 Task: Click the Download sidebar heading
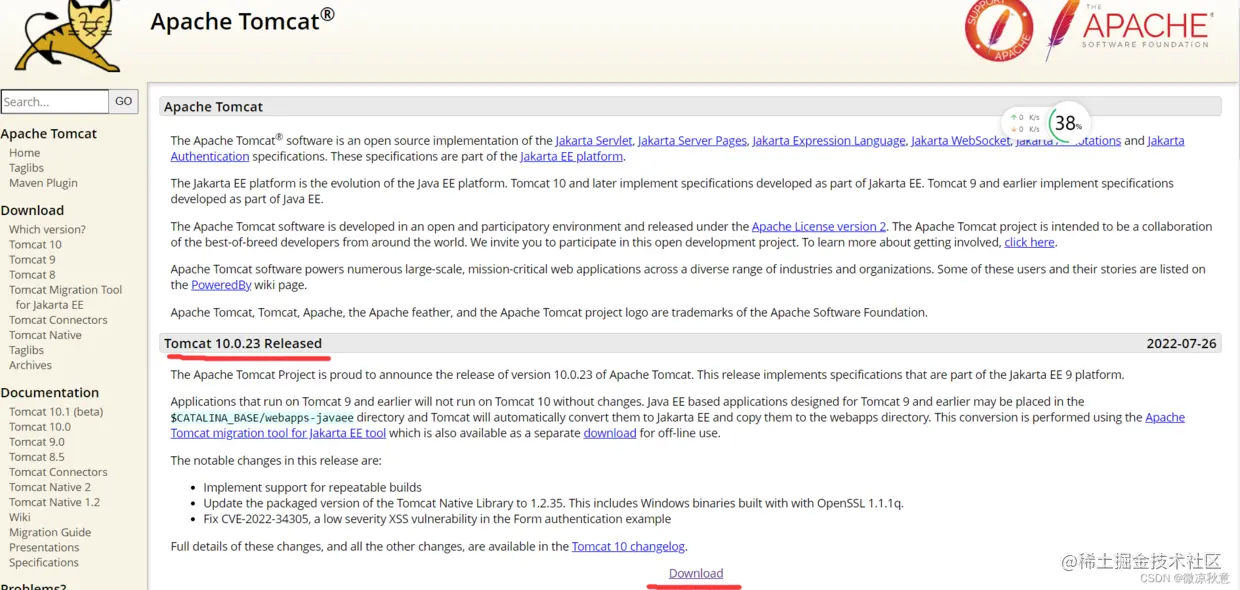[x=32, y=210]
